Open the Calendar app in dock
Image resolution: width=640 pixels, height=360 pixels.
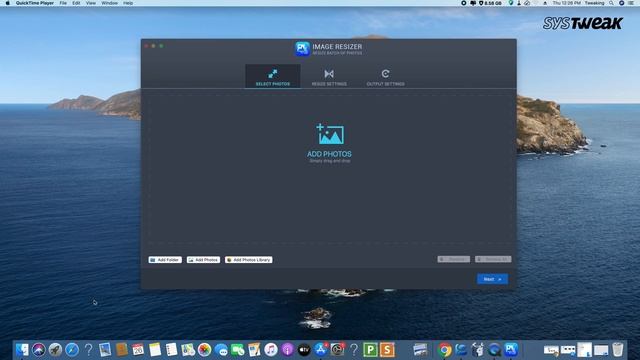138,350
